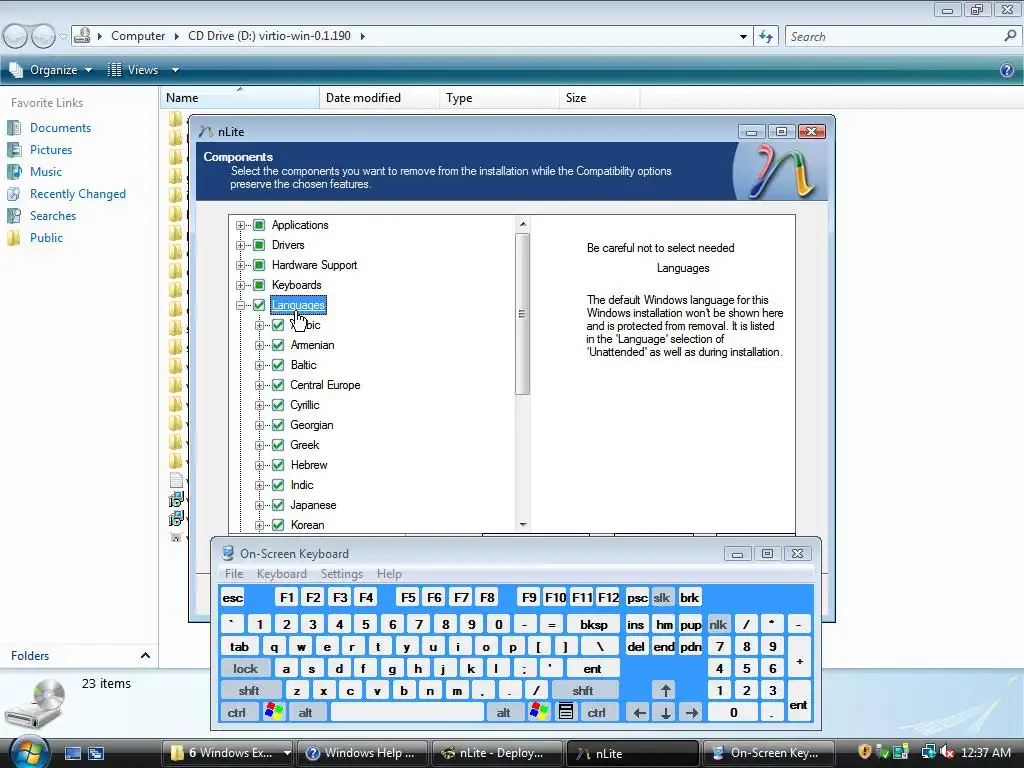Toggle the Drivers component checkbox

259,246
